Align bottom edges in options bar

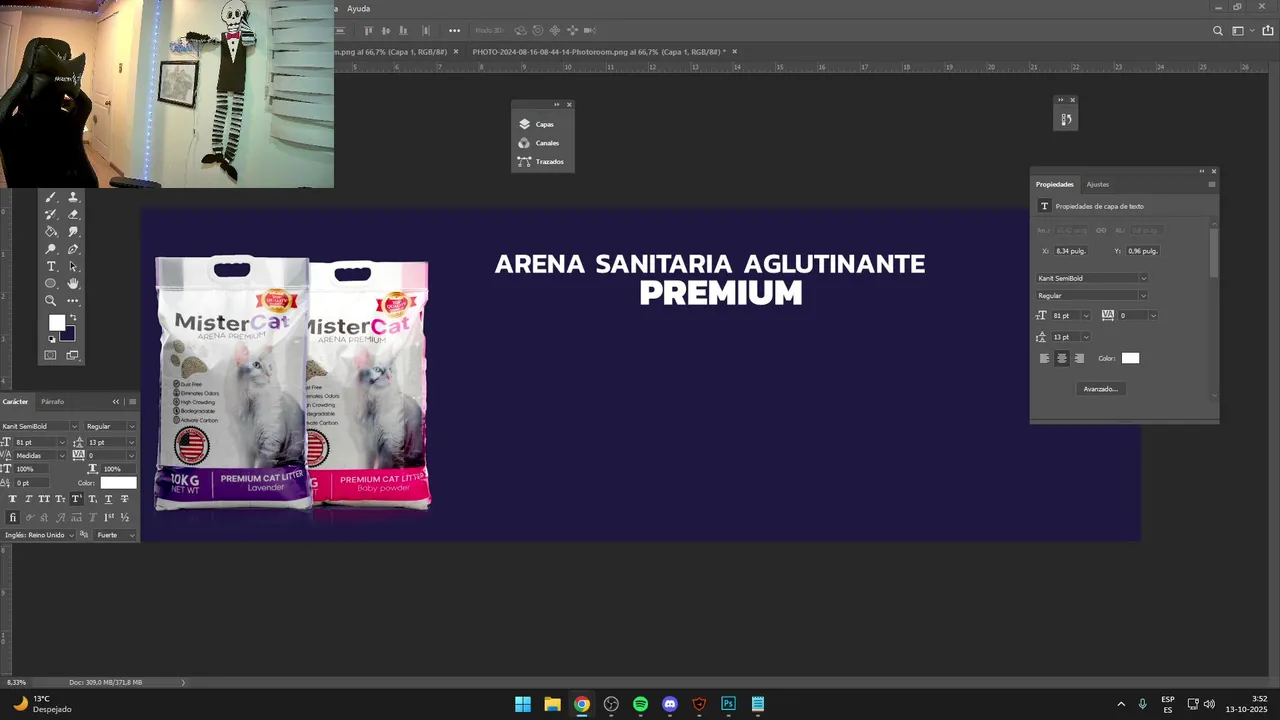(x=403, y=30)
